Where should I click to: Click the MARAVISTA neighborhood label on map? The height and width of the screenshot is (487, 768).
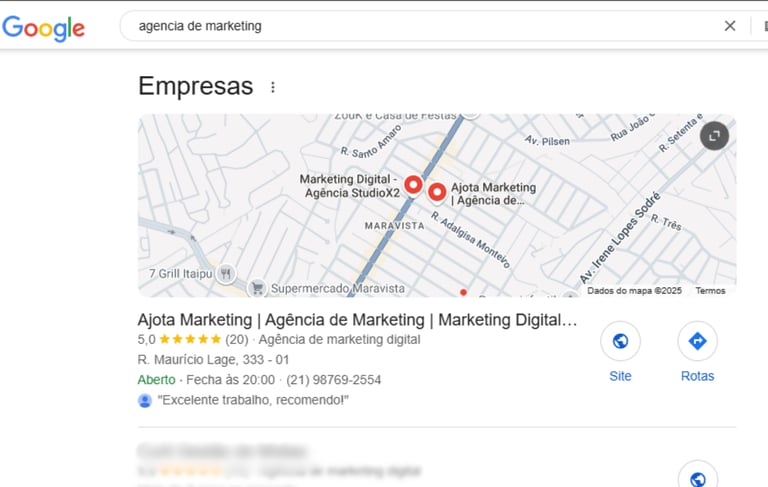click(395, 226)
